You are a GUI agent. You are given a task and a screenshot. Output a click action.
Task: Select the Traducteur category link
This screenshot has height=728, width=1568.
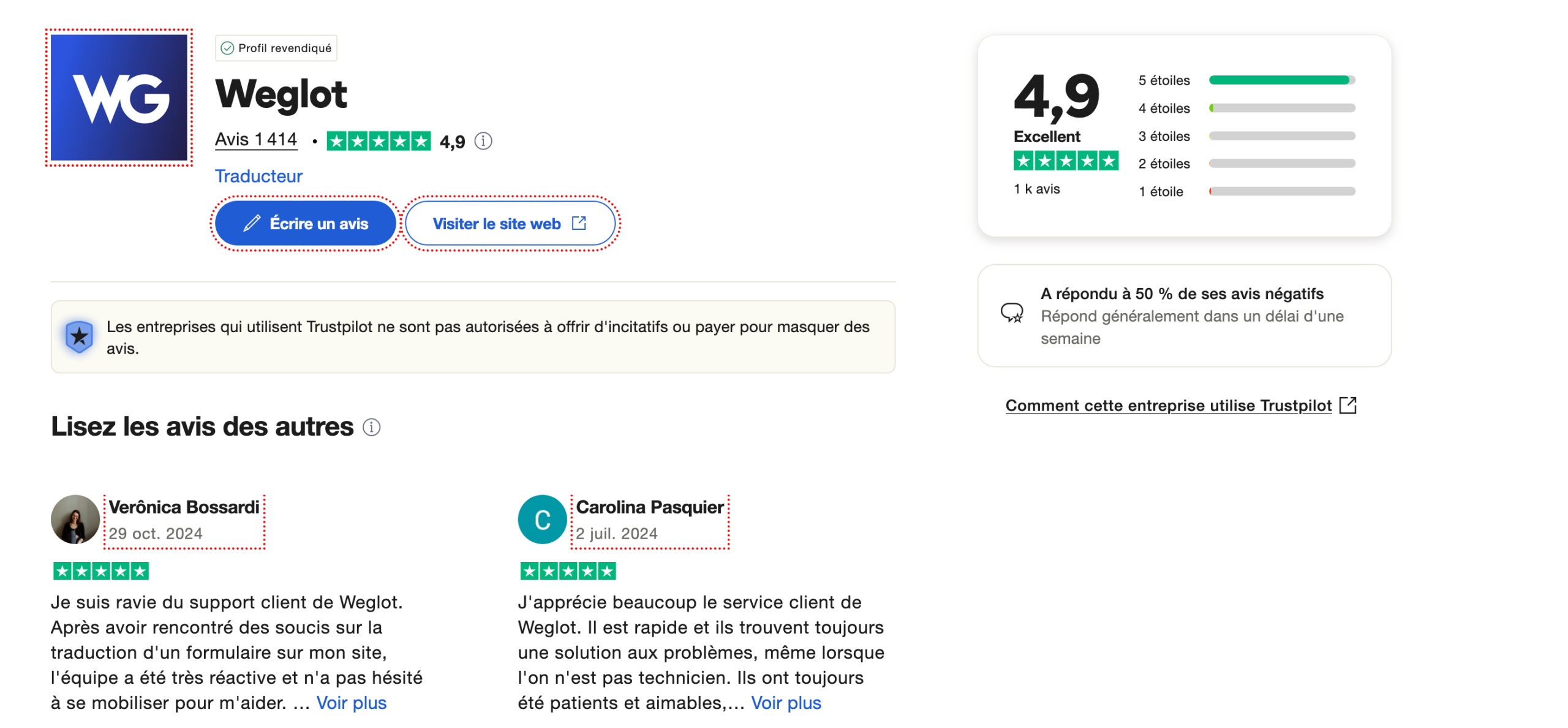click(258, 176)
